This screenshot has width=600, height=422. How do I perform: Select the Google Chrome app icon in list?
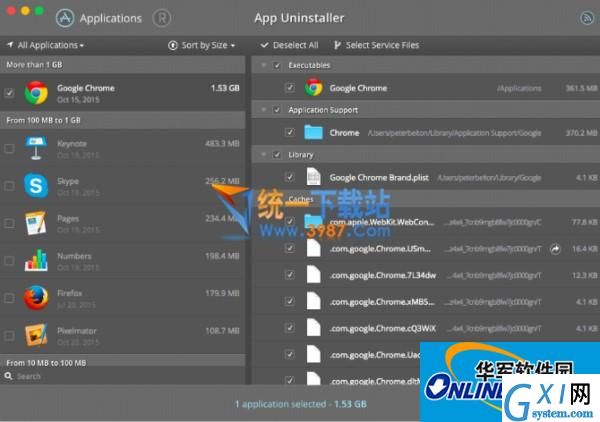tap(36, 93)
